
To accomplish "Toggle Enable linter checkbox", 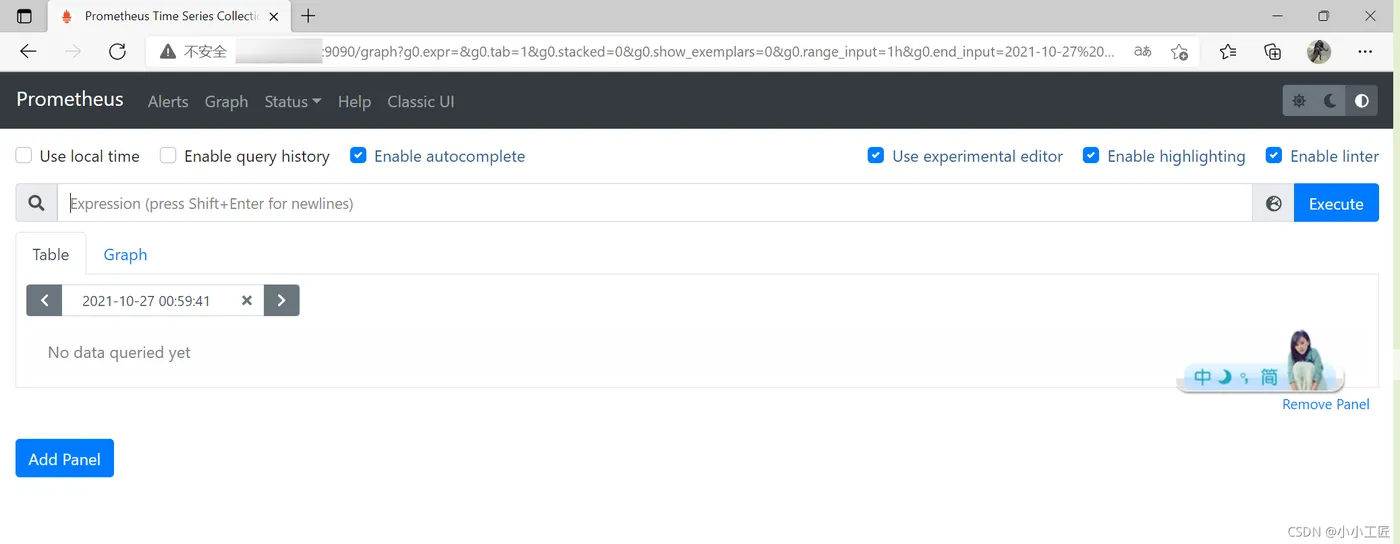I will [x=1274, y=155].
